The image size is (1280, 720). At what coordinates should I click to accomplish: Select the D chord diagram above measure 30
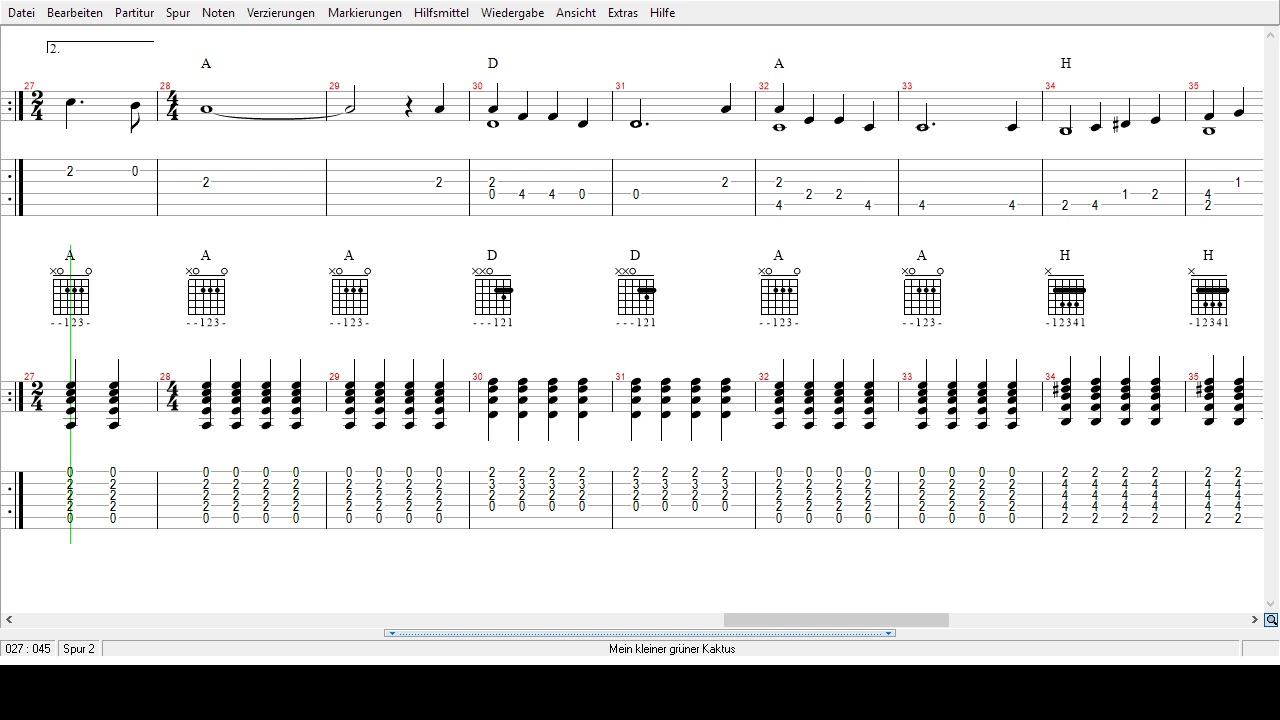point(493,297)
